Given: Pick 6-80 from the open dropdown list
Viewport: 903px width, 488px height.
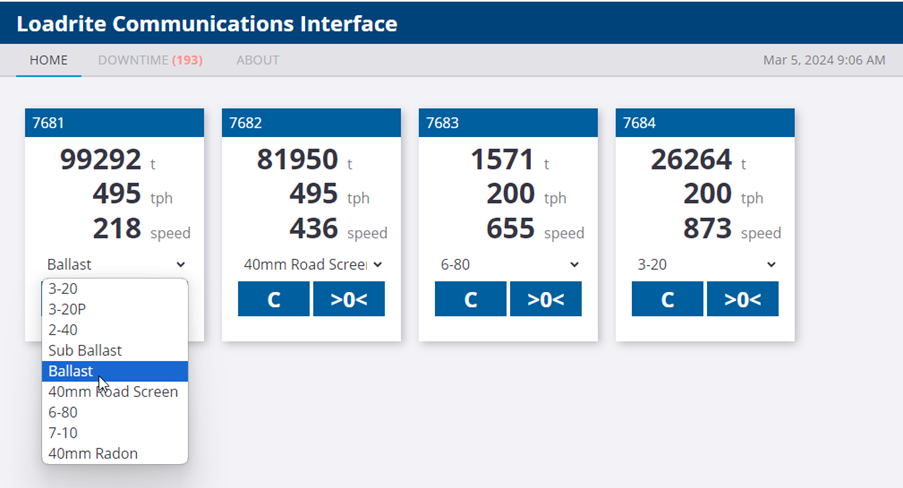Looking at the screenshot, I should 115,413.
